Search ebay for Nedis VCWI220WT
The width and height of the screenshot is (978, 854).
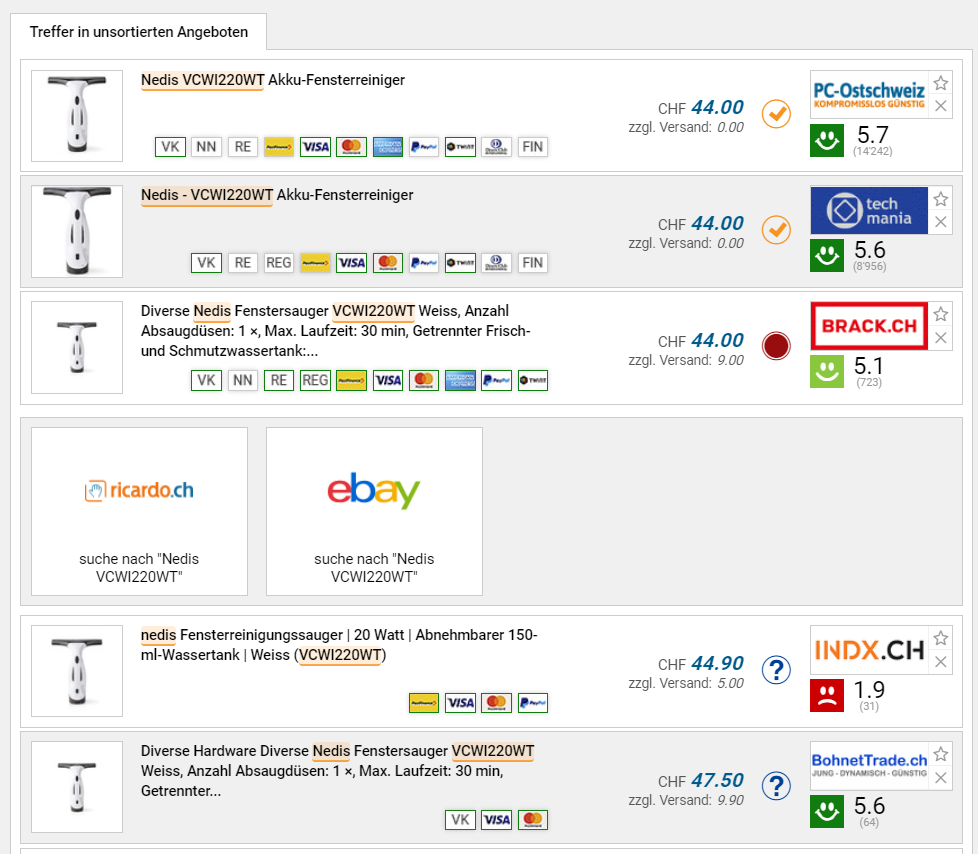pyautogui.click(x=374, y=511)
